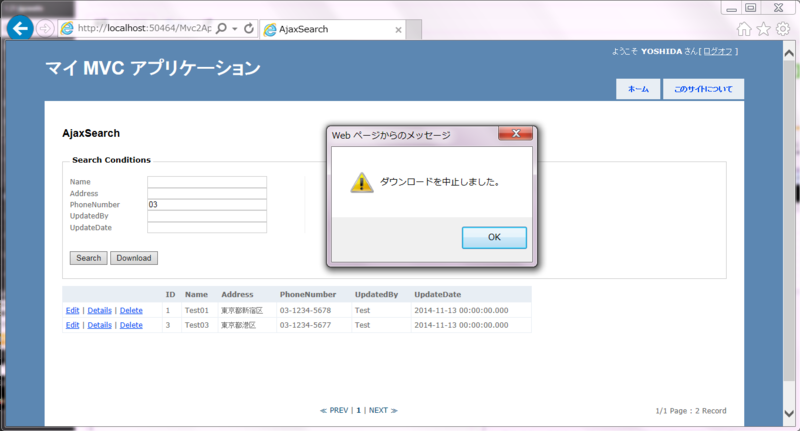Click the search magnifier in address bar
The image size is (800, 431).
click(221, 29)
